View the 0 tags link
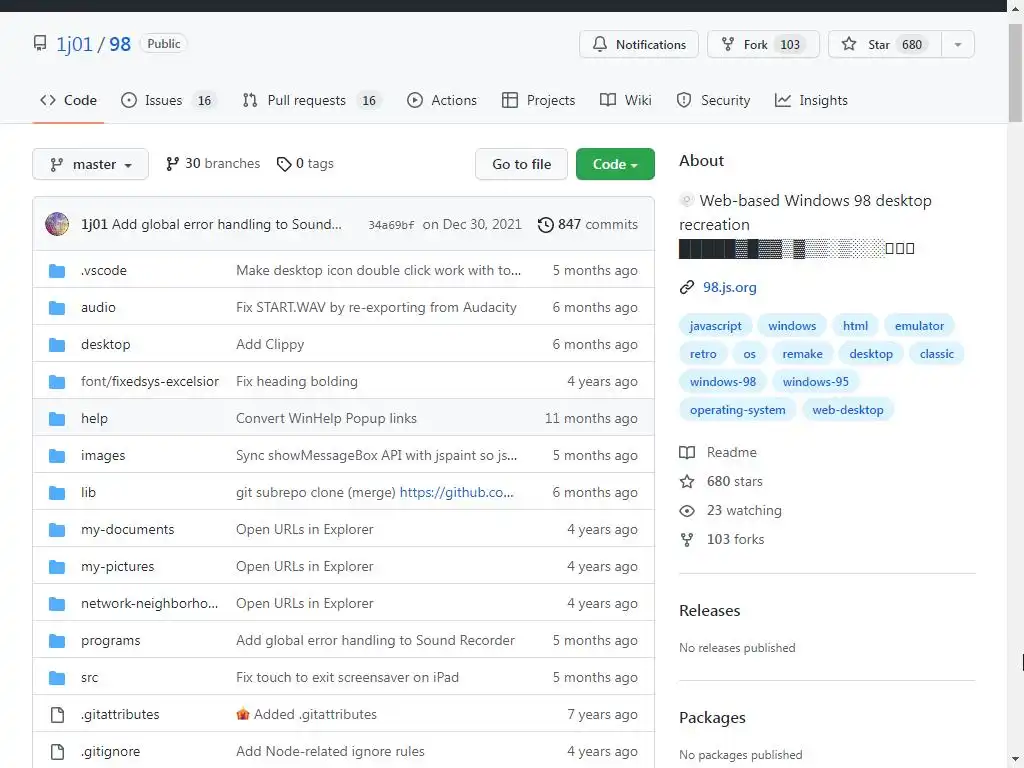 coord(305,164)
